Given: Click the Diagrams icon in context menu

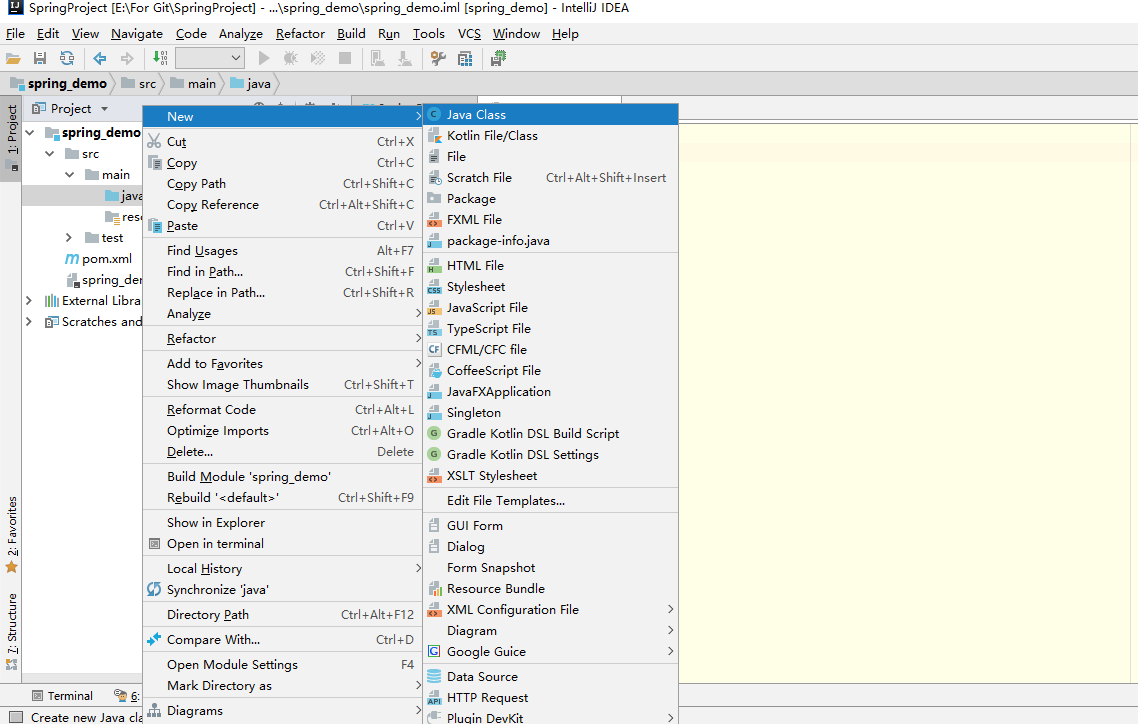Looking at the screenshot, I should tap(154, 711).
